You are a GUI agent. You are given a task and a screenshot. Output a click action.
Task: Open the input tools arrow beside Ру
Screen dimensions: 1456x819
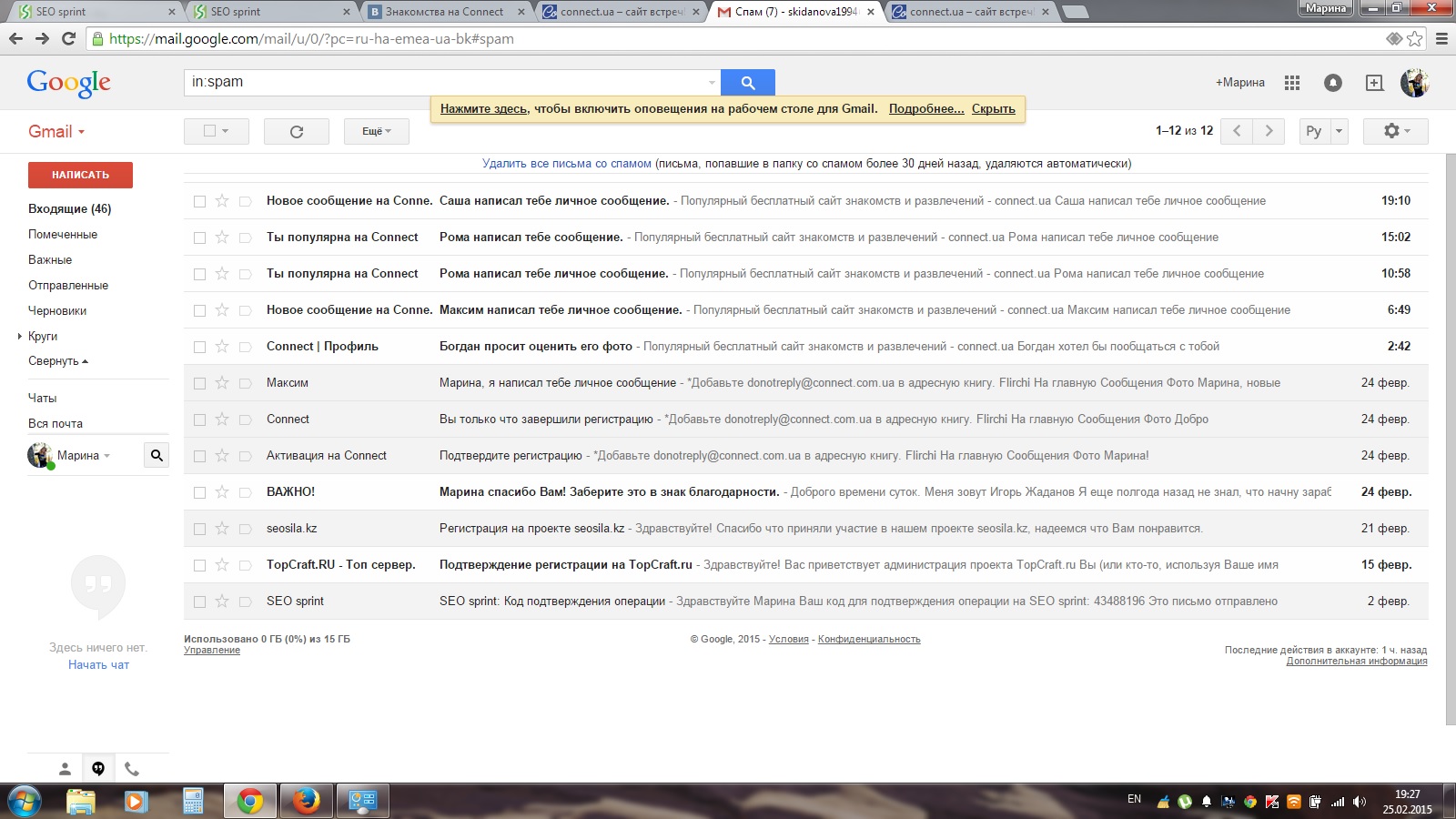(1339, 131)
